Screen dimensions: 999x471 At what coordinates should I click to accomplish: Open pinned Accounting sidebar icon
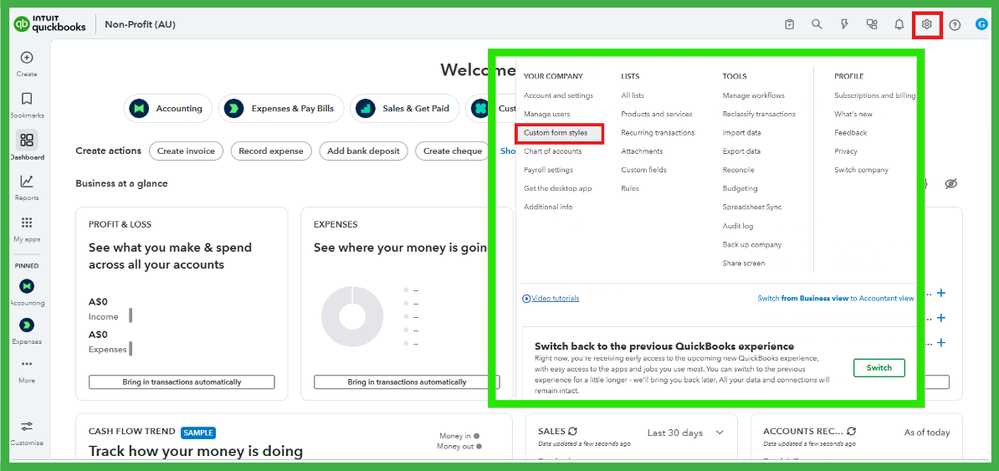(27, 286)
